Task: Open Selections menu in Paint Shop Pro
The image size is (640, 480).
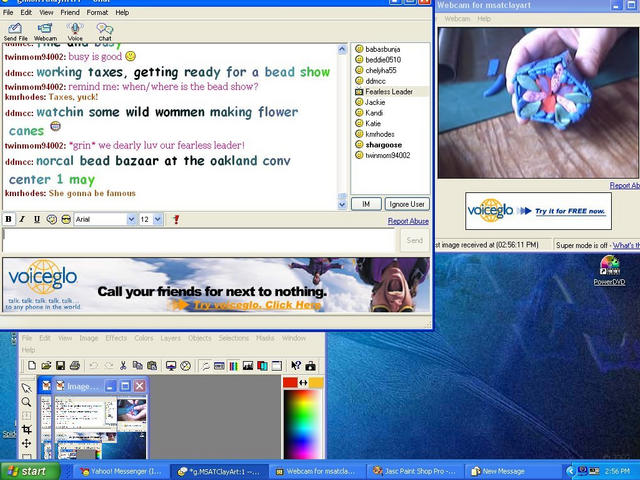Action: tap(233, 338)
